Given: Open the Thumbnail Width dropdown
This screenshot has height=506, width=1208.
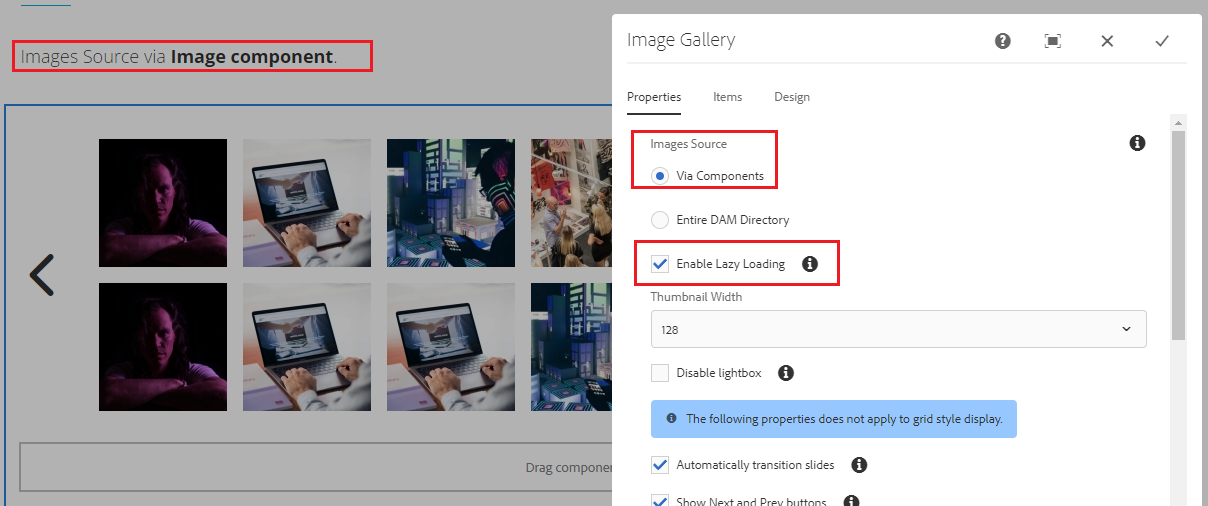Looking at the screenshot, I should click(898, 329).
